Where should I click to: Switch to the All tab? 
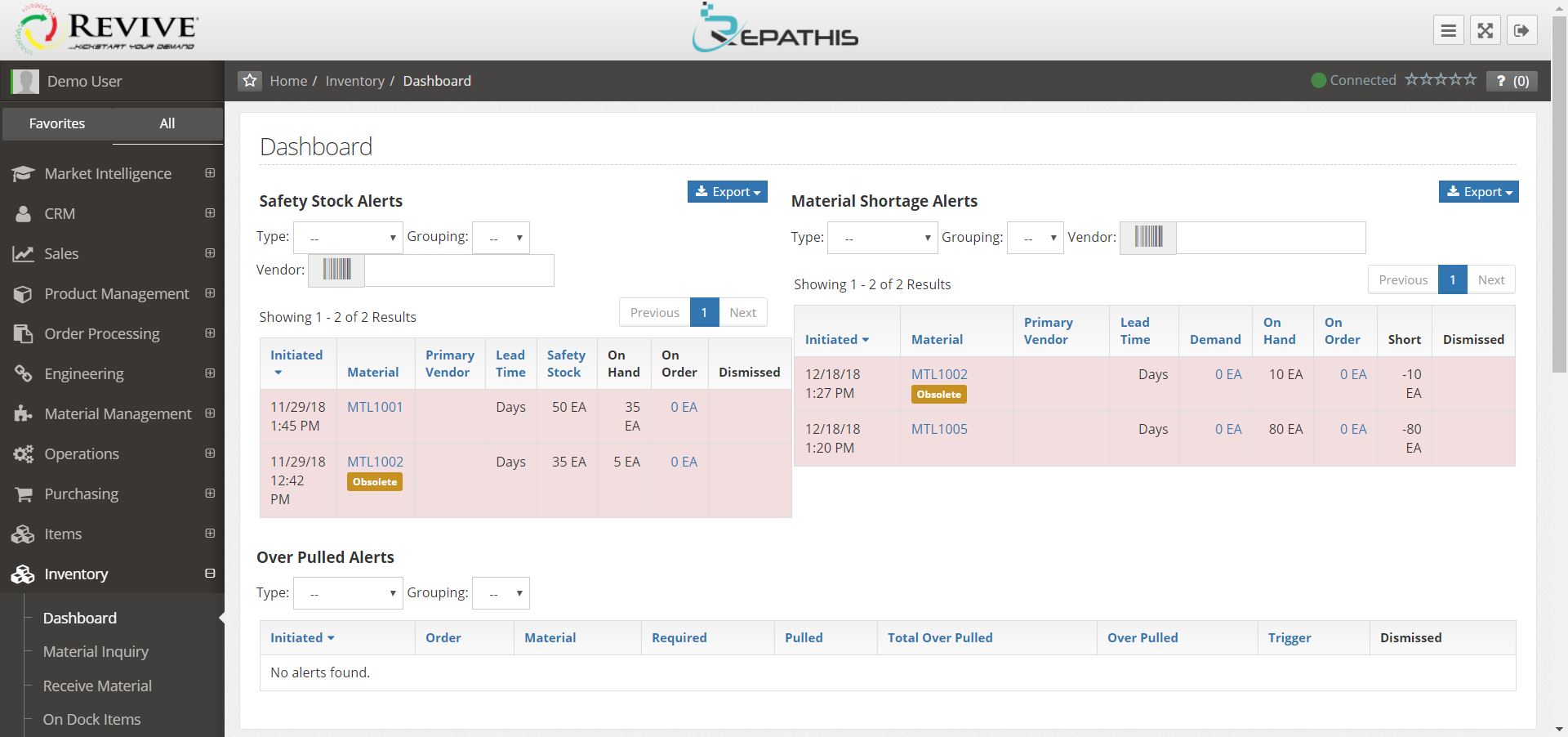tap(167, 123)
